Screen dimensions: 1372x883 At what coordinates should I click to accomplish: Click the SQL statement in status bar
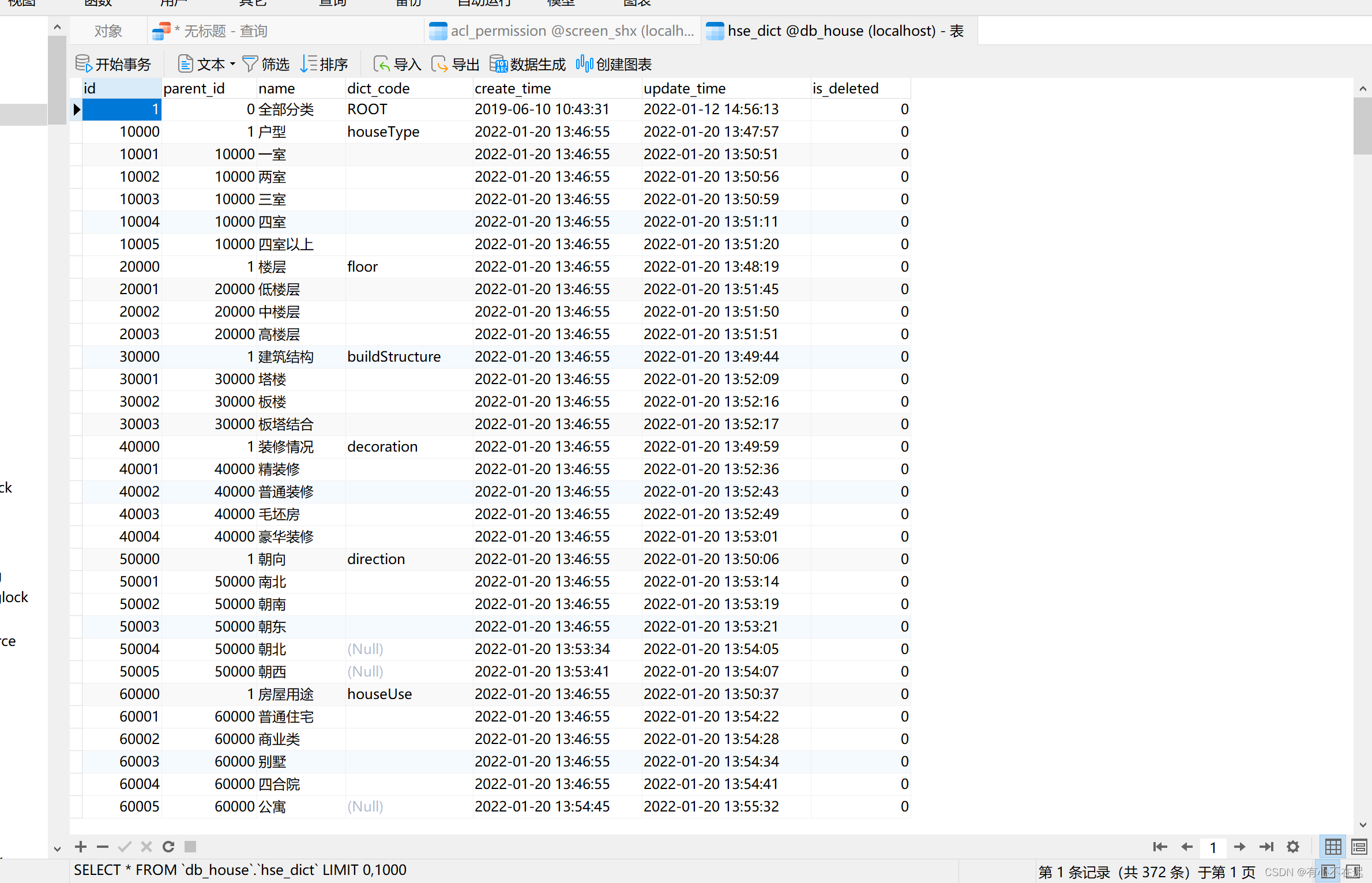pos(240,870)
